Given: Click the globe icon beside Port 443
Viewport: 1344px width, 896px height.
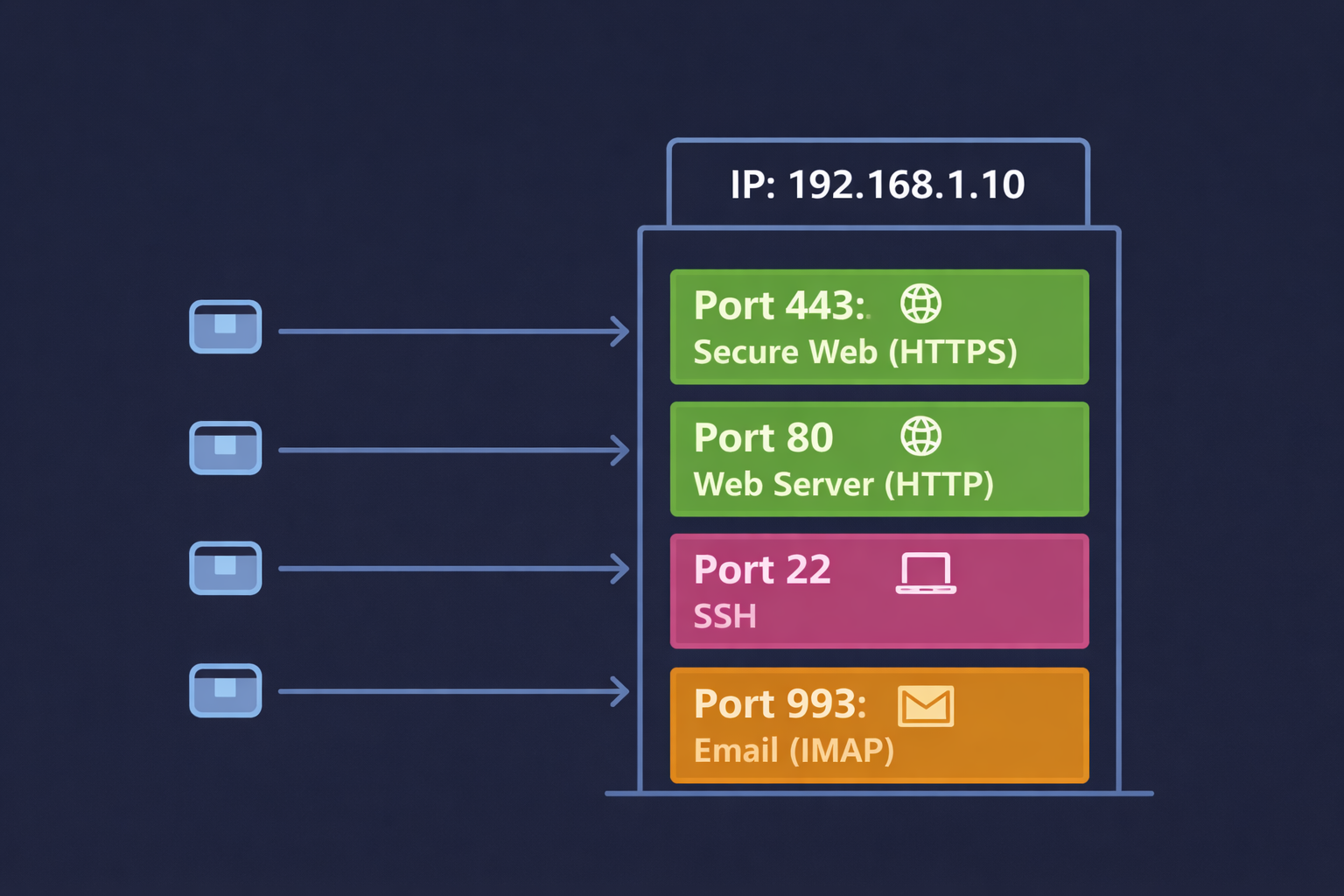Looking at the screenshot, I should click(x=920, y=304).
